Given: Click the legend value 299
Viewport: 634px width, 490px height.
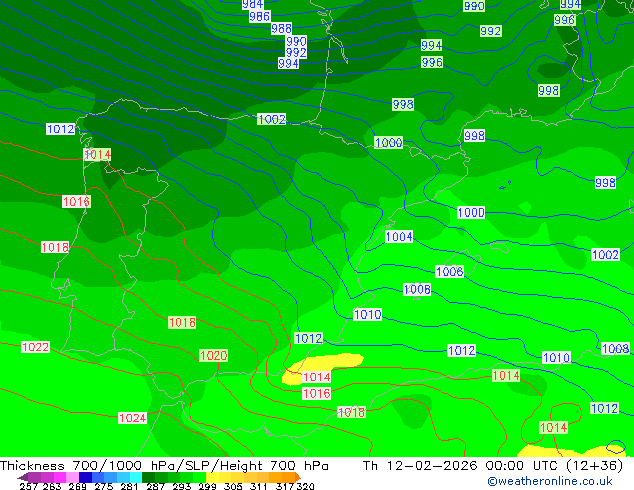Looking at the screenshot, I should (x=207, y=486).
